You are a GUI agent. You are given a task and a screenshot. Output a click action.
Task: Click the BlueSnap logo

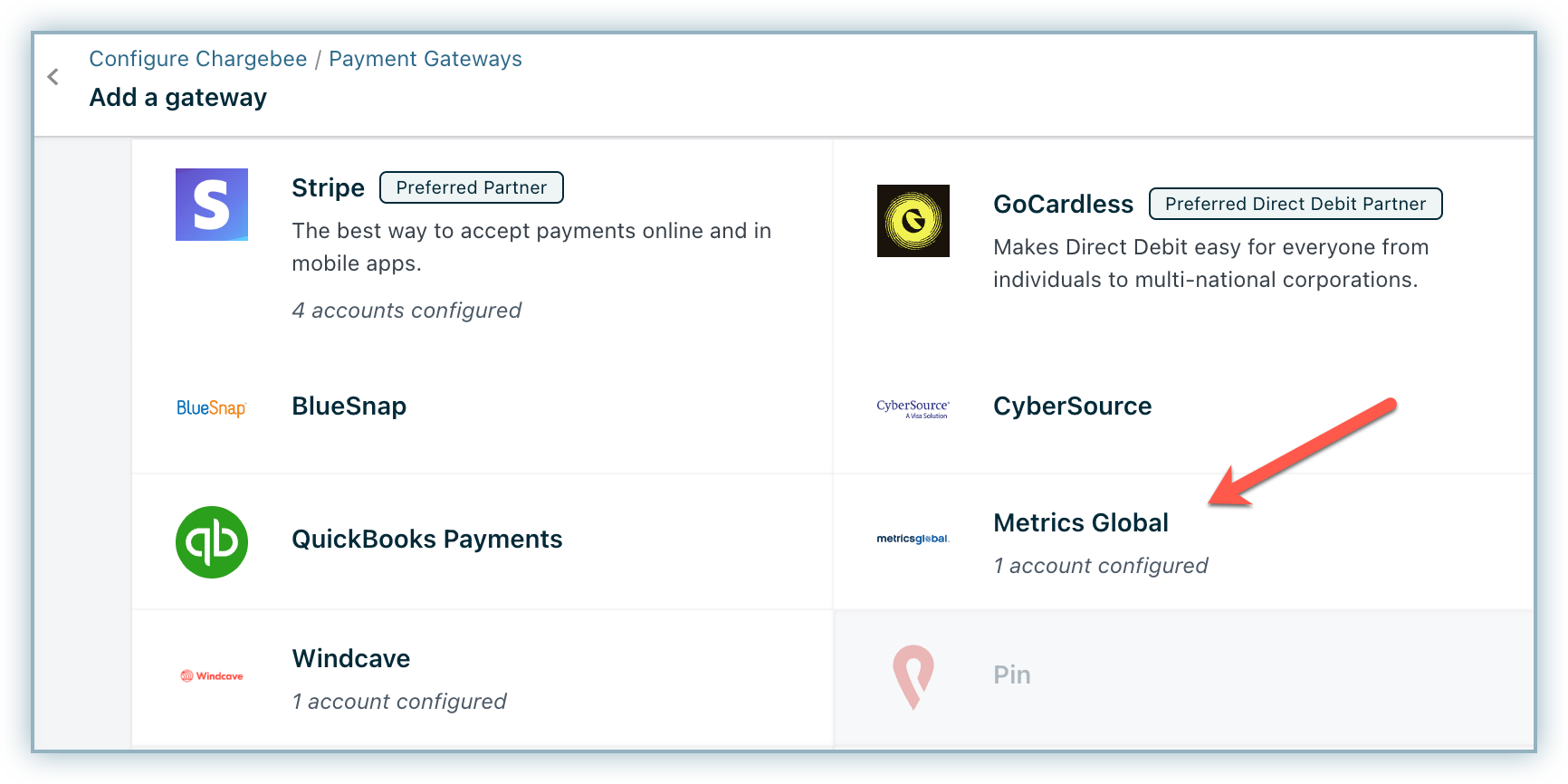click(211, 407)
